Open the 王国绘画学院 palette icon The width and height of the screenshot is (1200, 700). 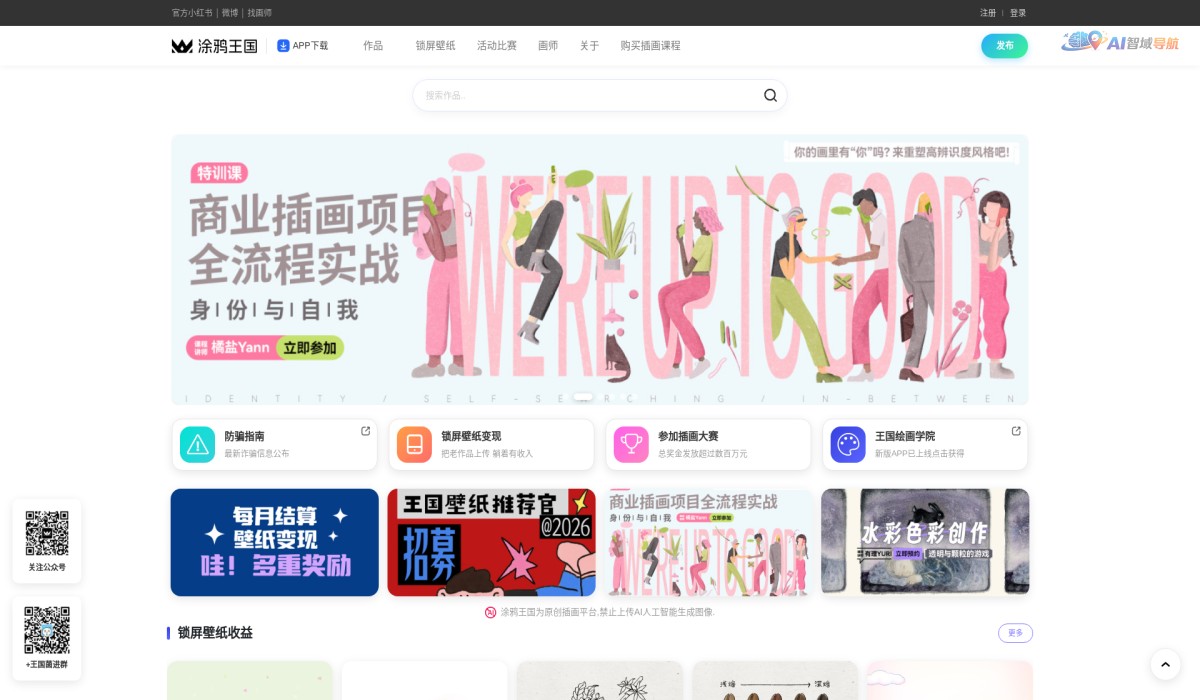point(848,444)
